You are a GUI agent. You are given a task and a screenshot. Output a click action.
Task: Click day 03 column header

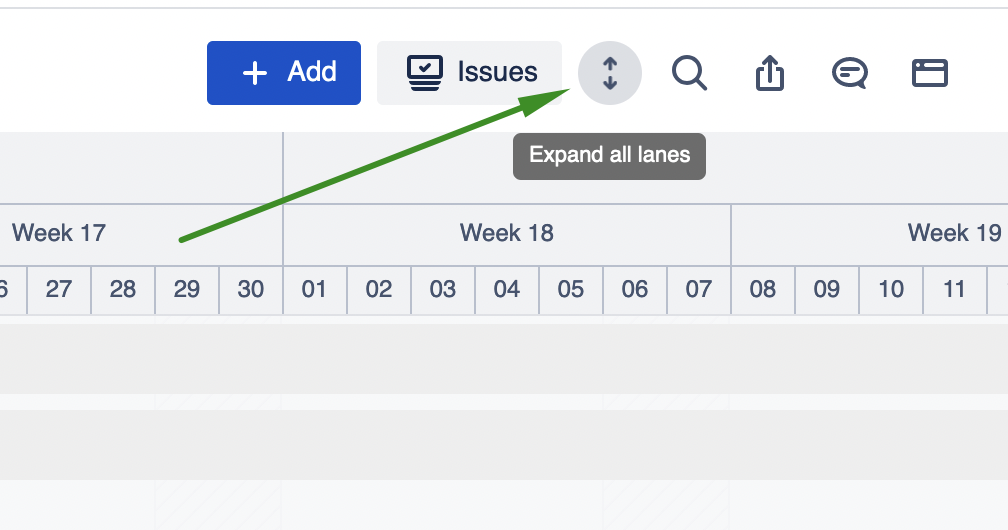pyautogui.click(x=443, y=290)
